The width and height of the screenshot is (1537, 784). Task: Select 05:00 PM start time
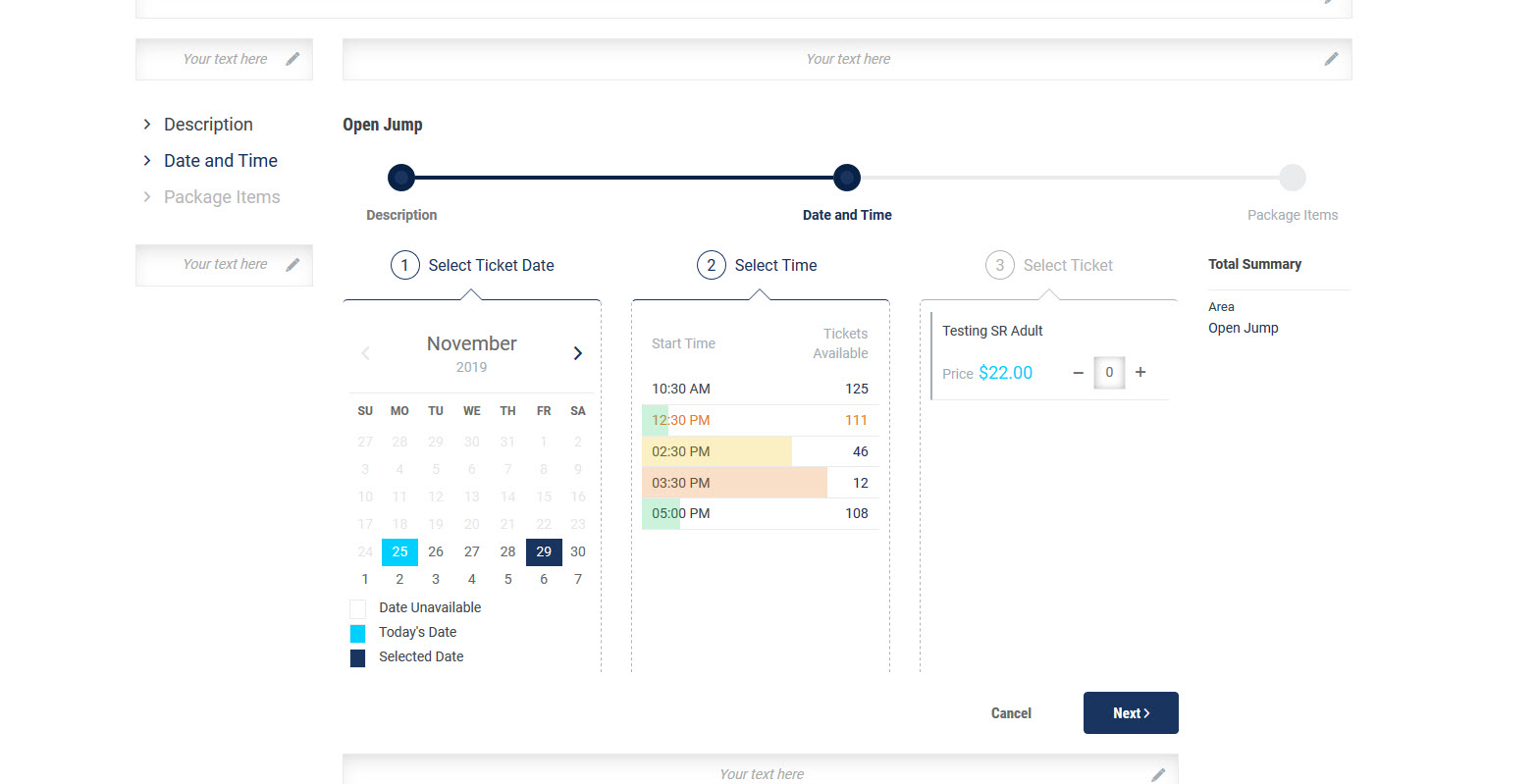click(x=761, y=513)
